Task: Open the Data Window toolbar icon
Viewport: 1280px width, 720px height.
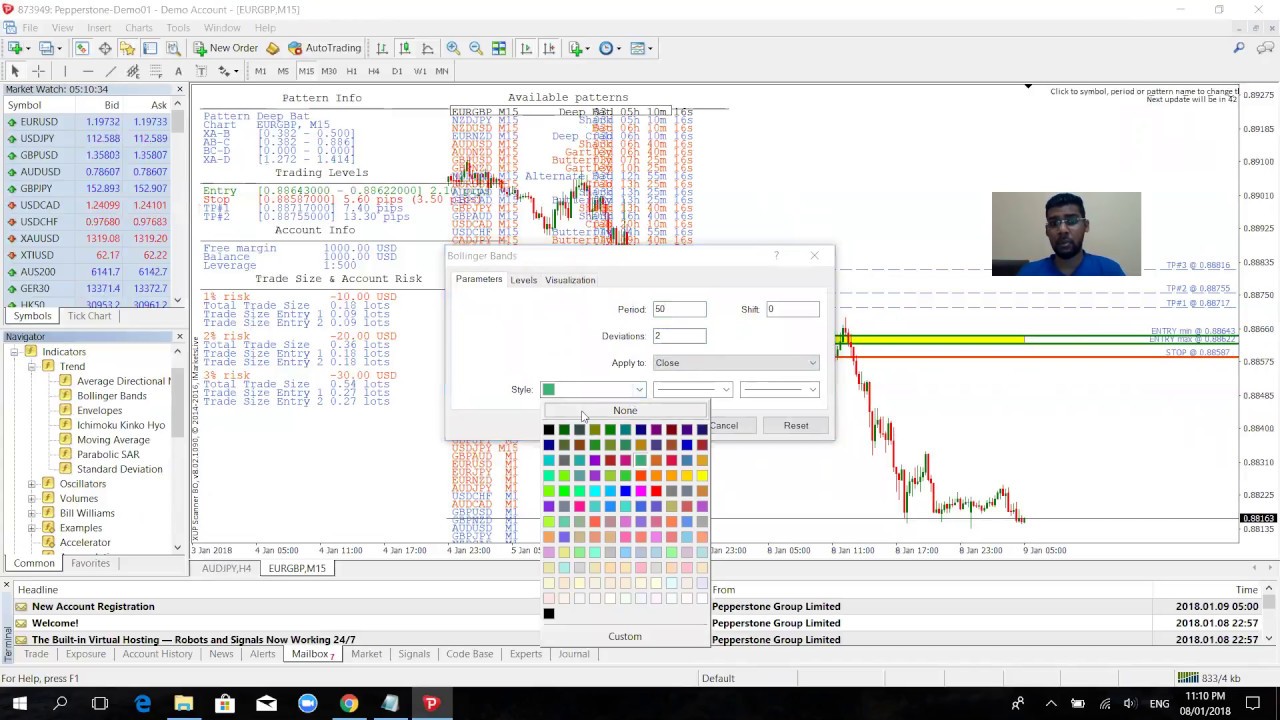Action: click(x=105, y=48)
